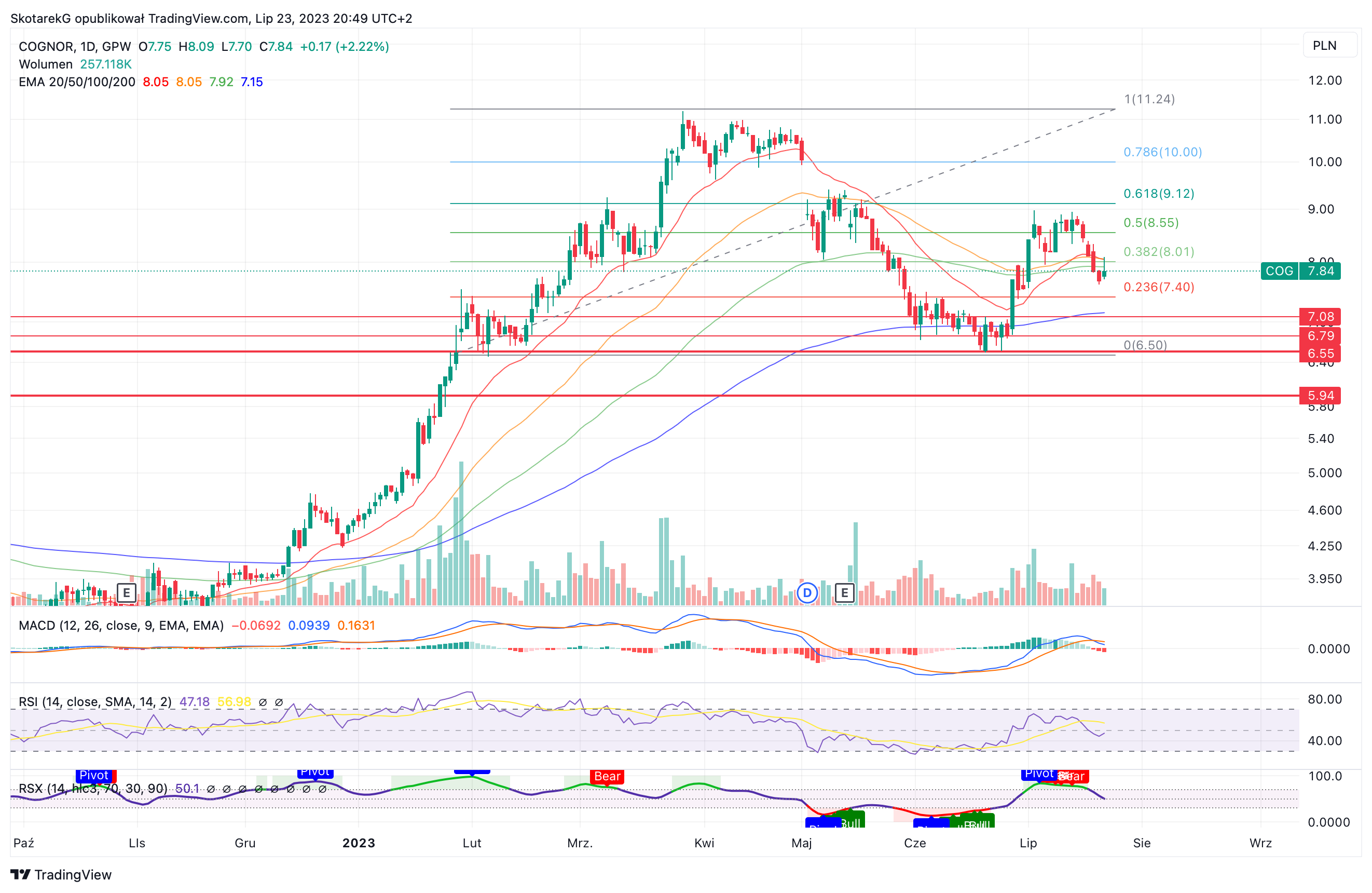Click the Fibonacci 0.236(7.40) level label
Screen dimensions: 1372x893
click(x=1159, y=287)
